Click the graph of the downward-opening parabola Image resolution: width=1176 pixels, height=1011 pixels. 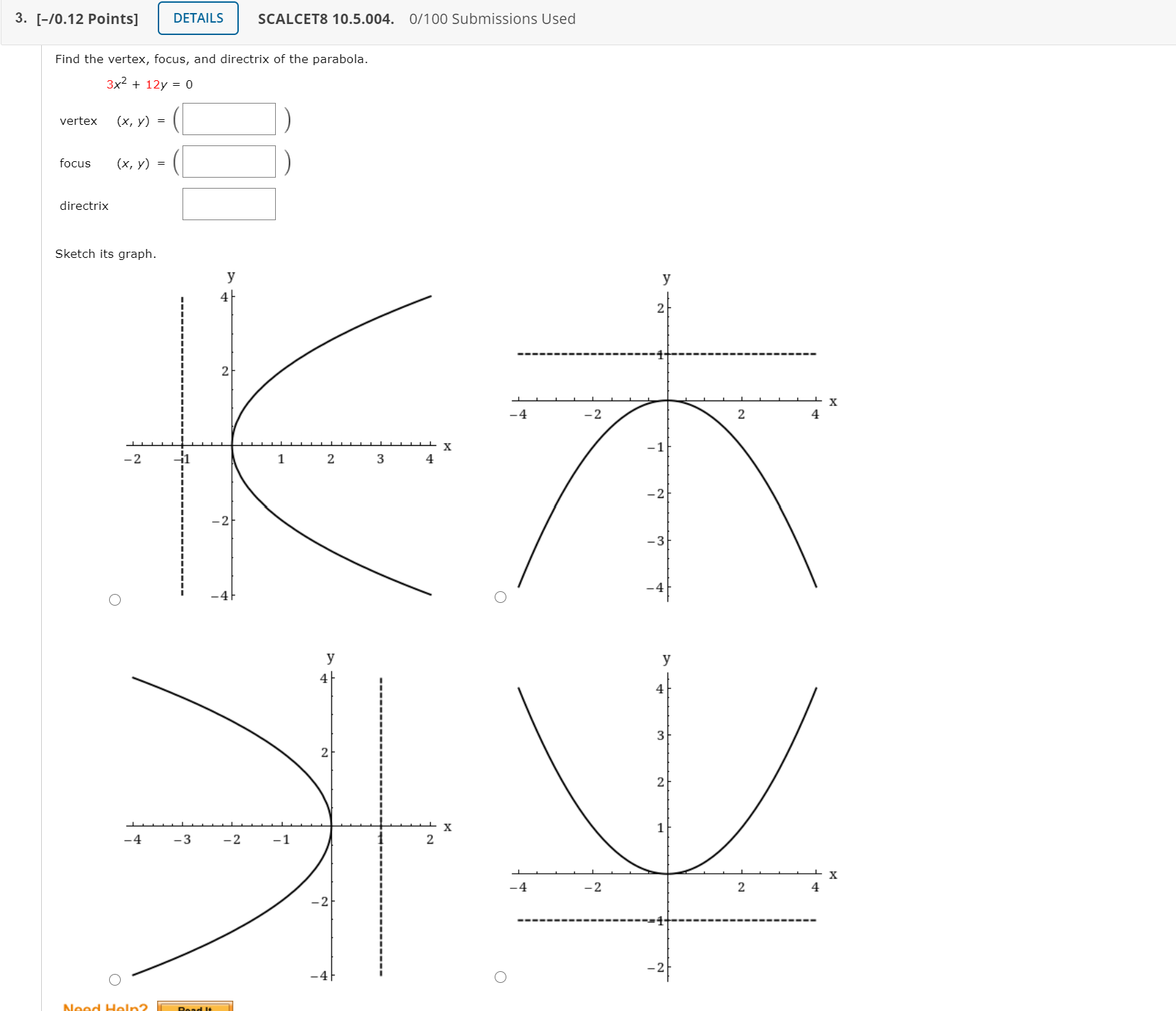[x=674, y=437]
